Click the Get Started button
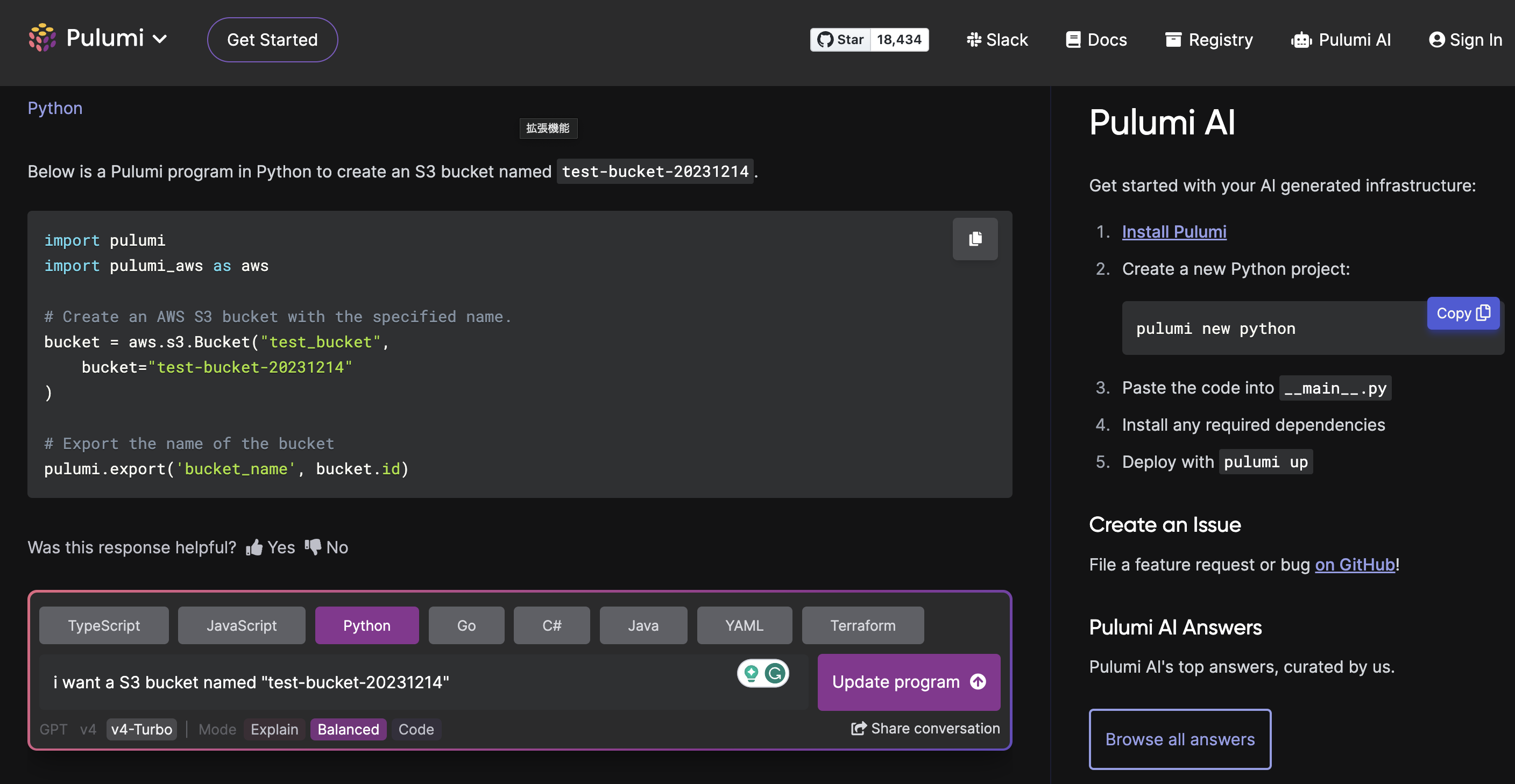 [272, 39]
